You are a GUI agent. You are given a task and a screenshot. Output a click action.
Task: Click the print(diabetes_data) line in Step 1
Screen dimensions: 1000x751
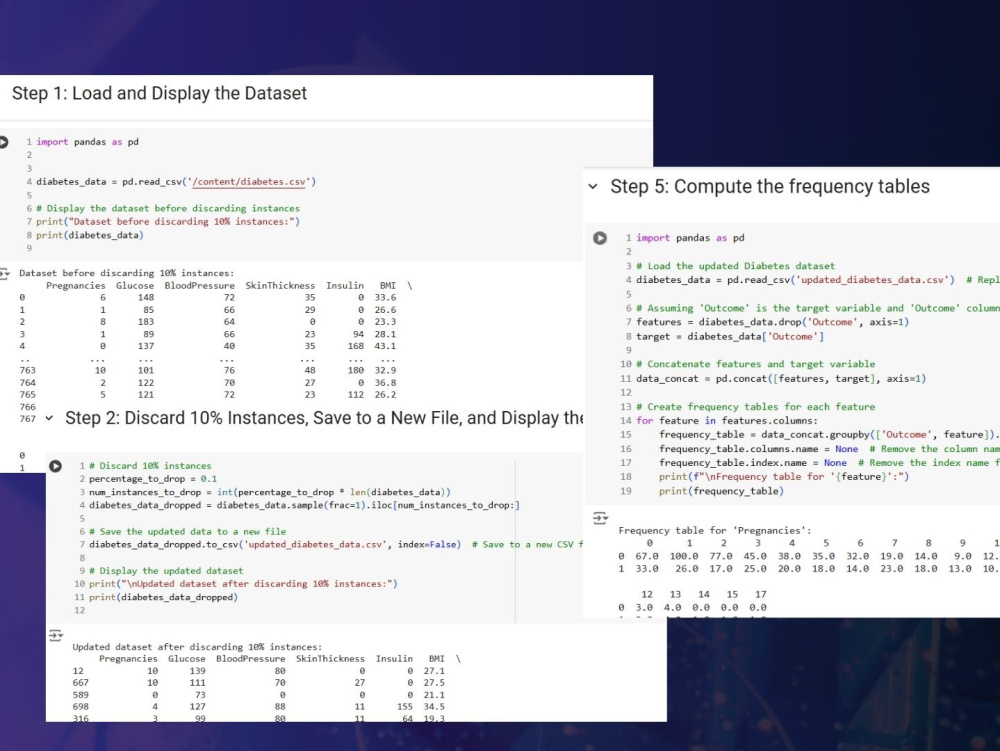pos(90,235)
